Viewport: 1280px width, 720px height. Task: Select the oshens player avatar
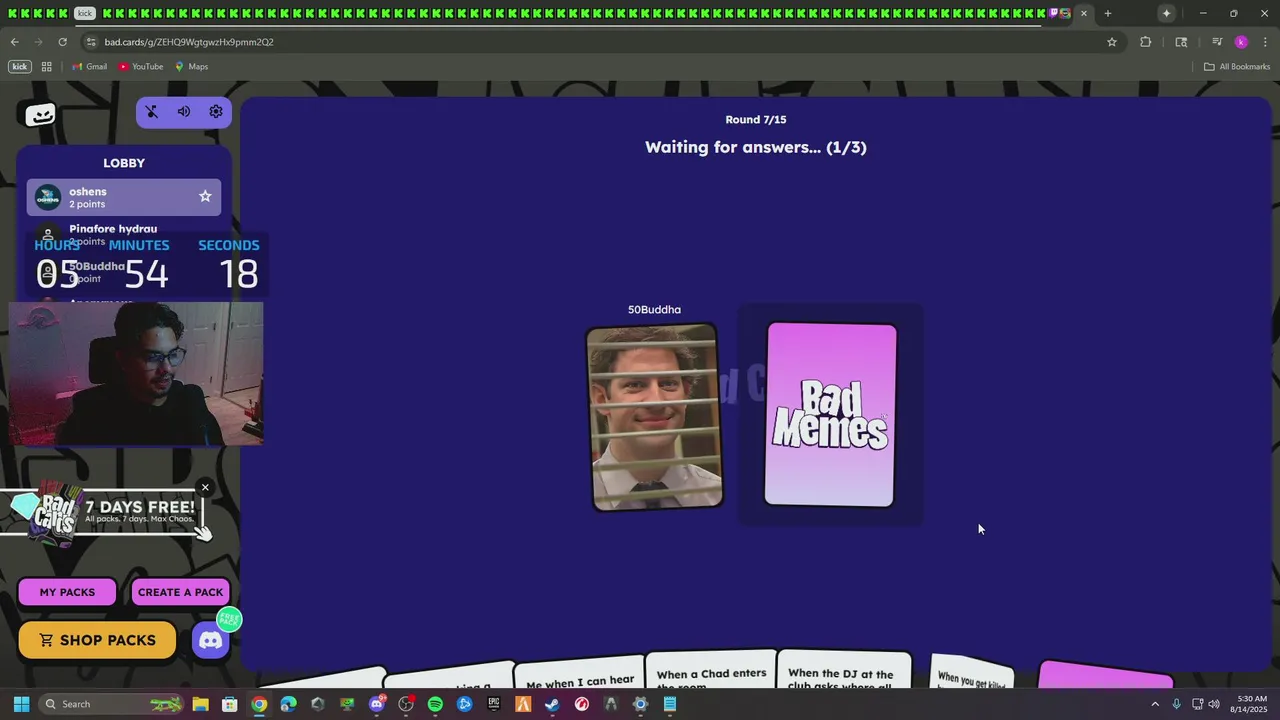pos(48,197)
